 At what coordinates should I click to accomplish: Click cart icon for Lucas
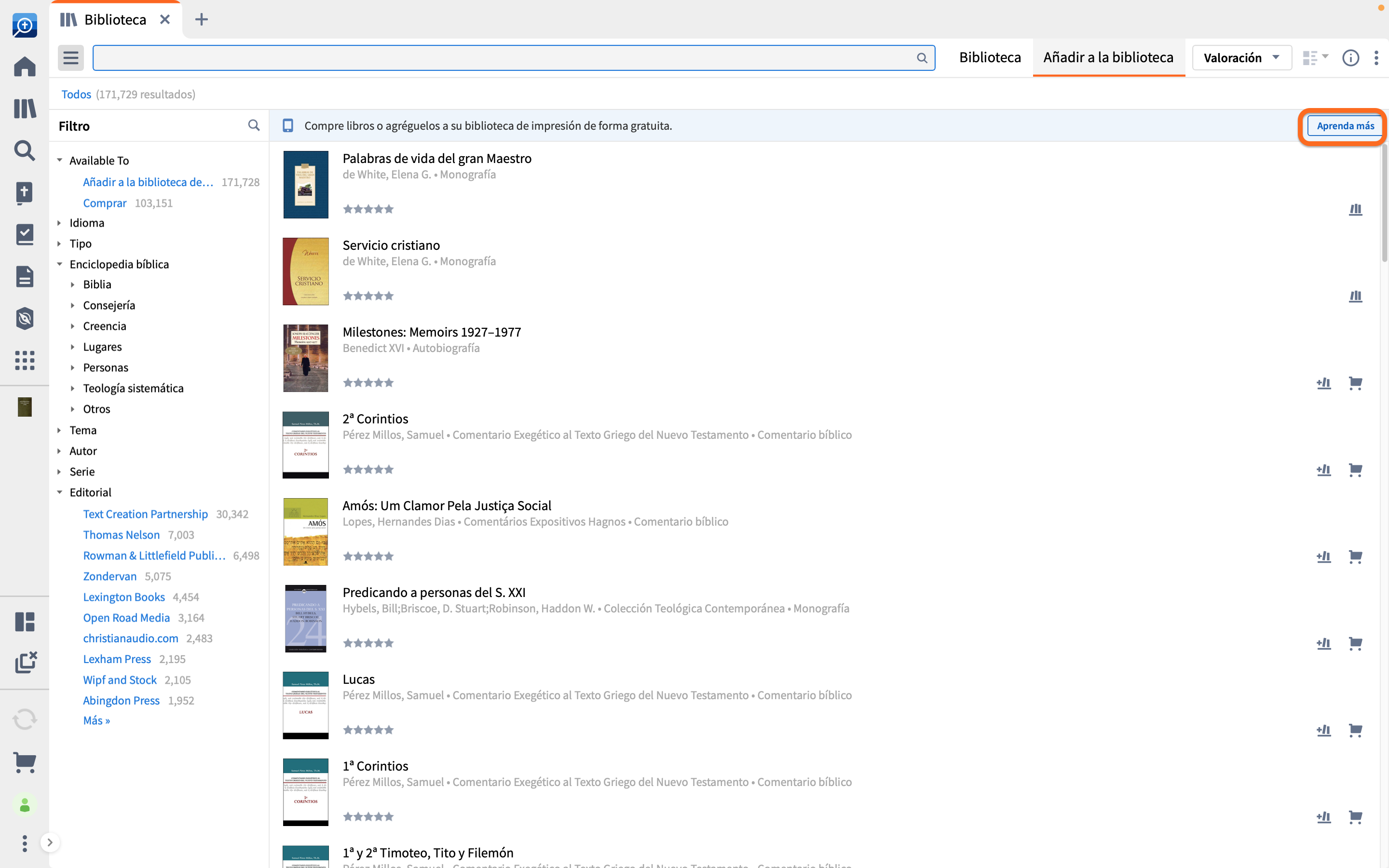coord(1355,730)
